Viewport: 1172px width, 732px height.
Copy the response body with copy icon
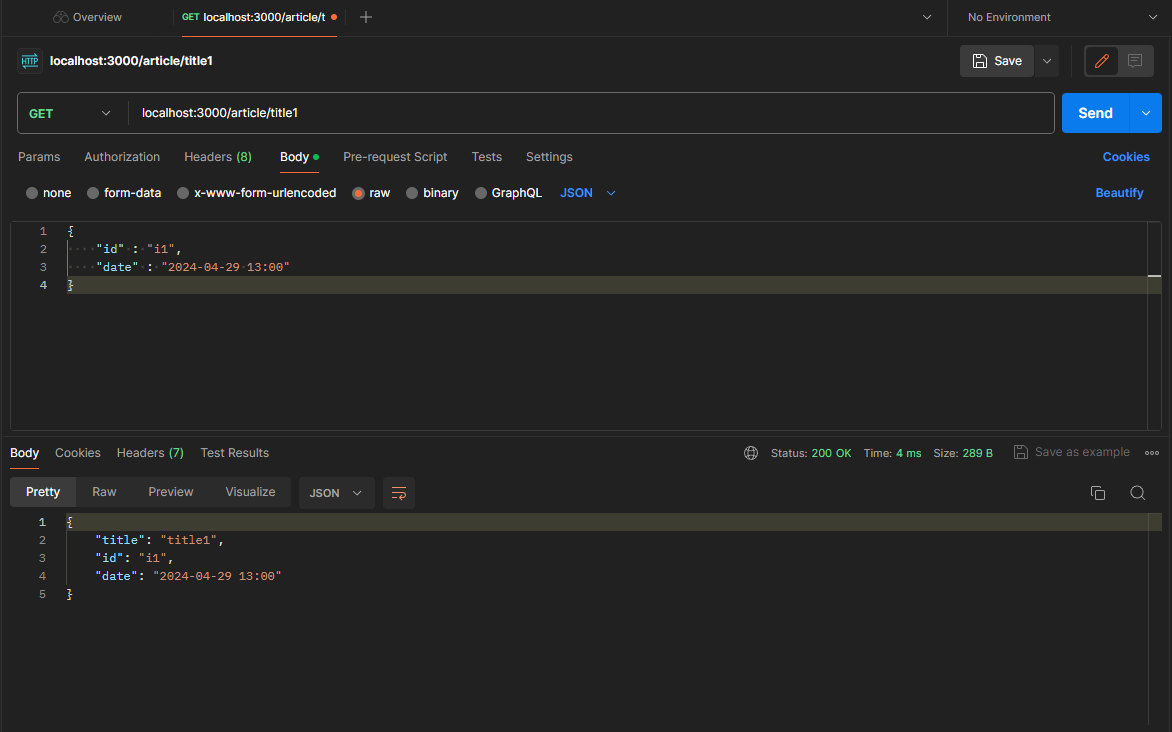point(1098,493)
